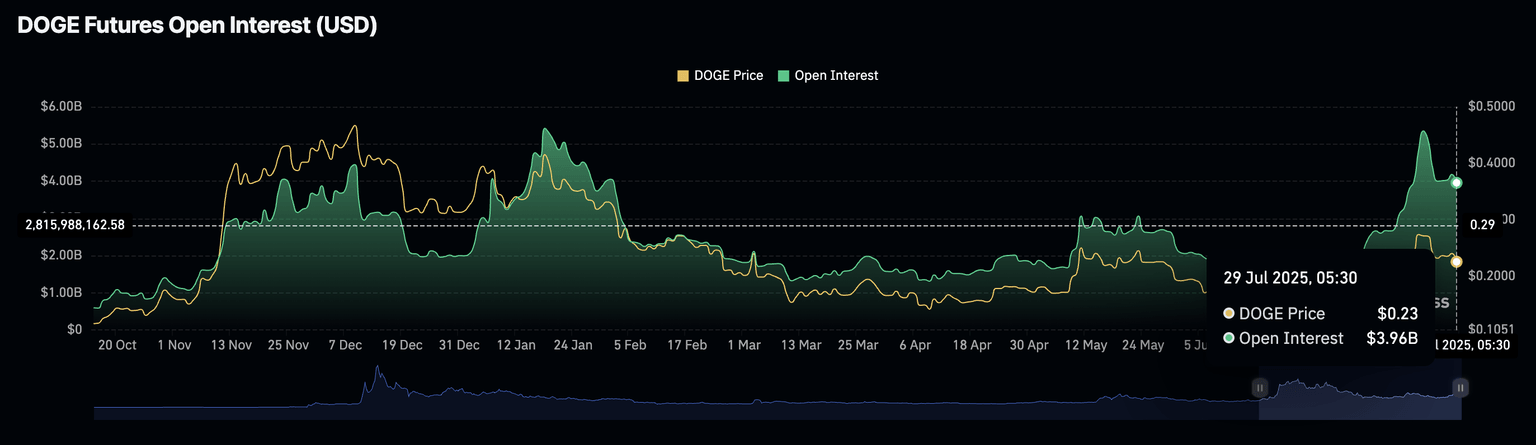Click the 24 May date label

(1143, 345)
